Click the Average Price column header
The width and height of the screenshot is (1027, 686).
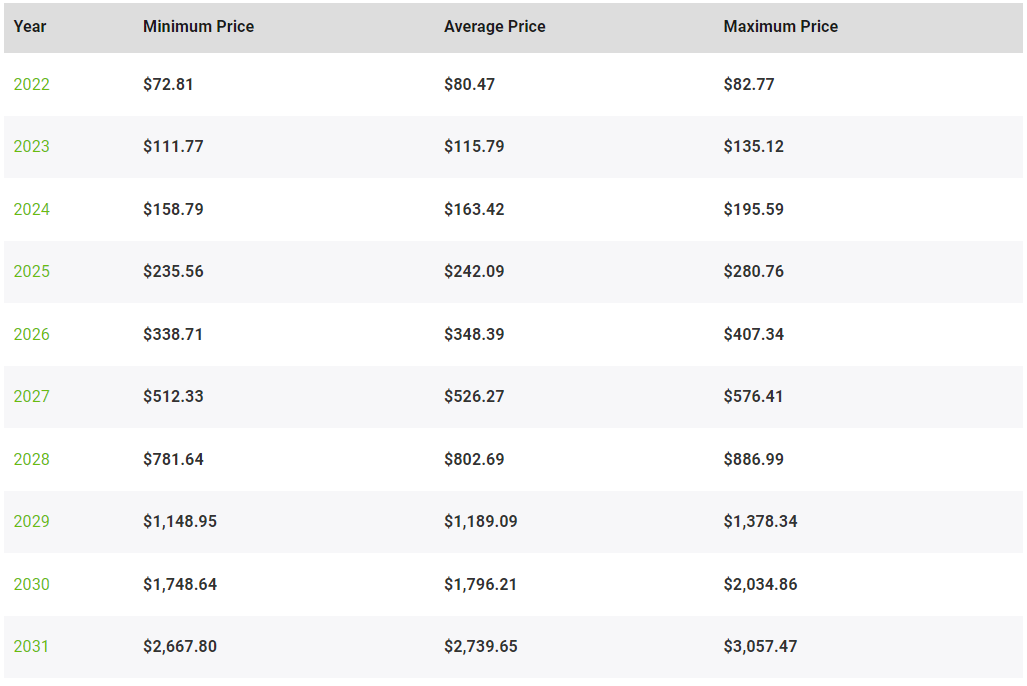click(495, 27)
